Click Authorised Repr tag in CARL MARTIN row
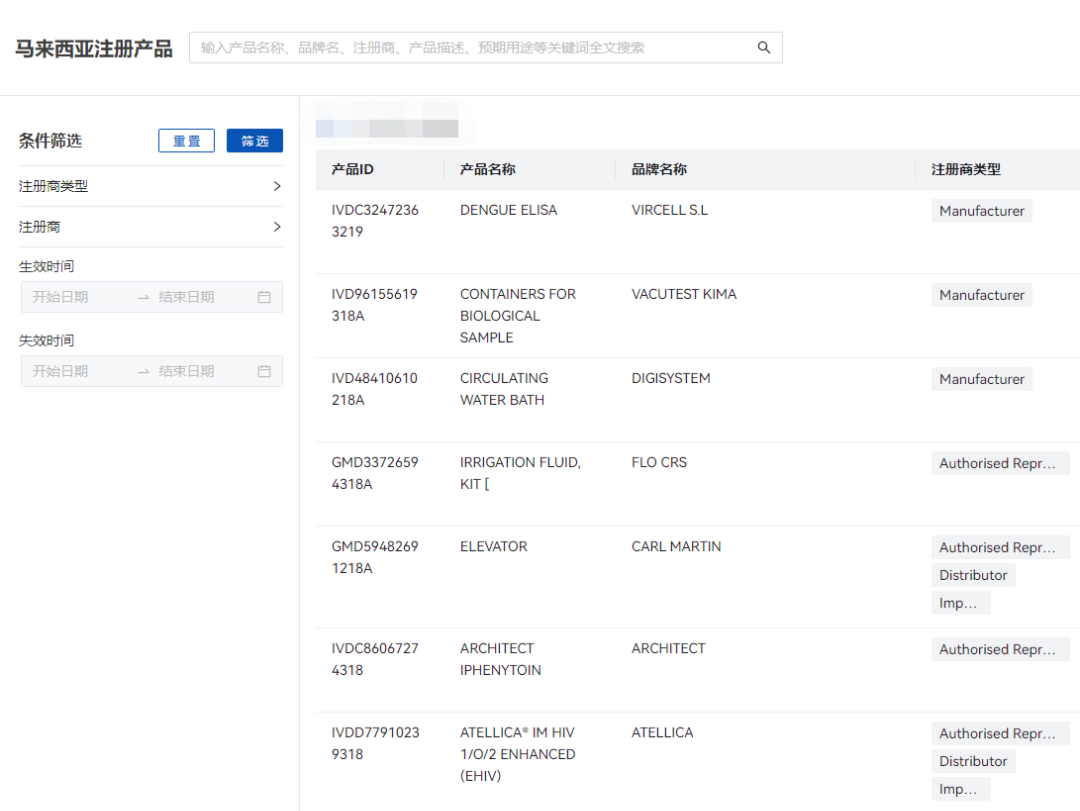 1000,547
